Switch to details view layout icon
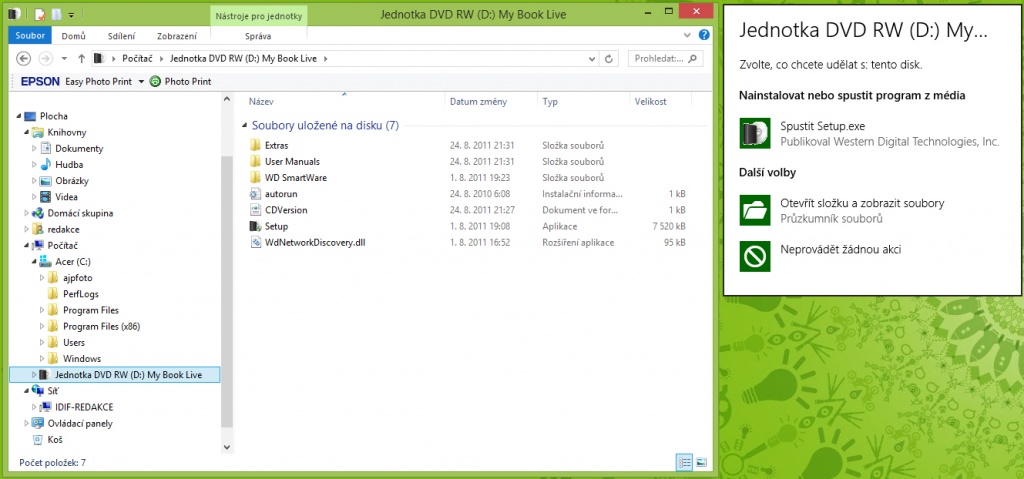This screenshot has width=1024, height=479. point(684,462)
